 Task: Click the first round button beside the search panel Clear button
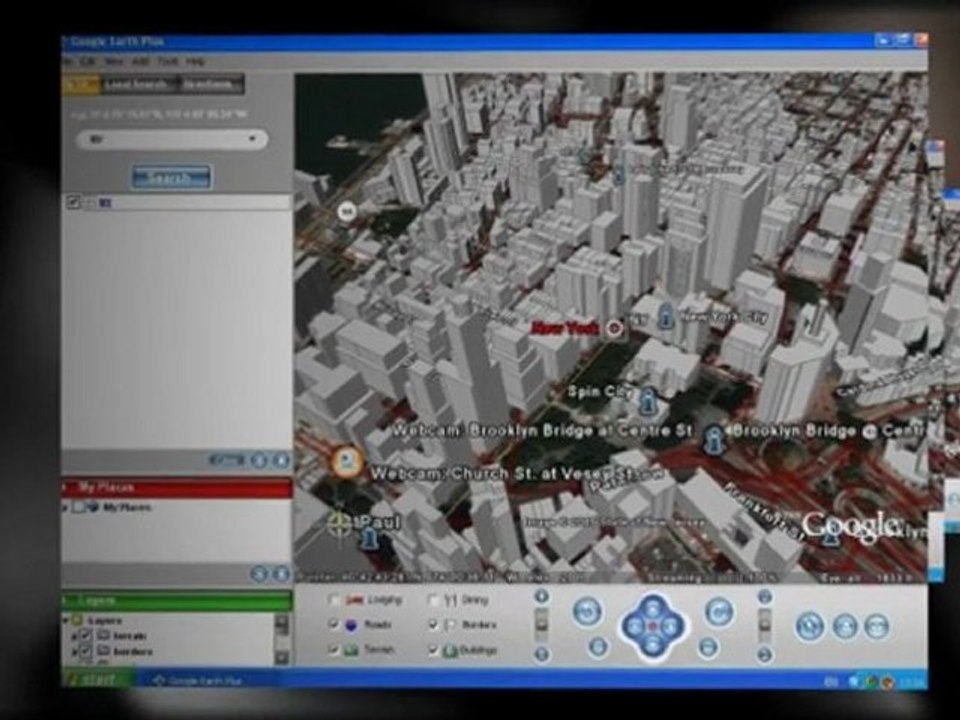pyautogui.click(x=260, y=460)
